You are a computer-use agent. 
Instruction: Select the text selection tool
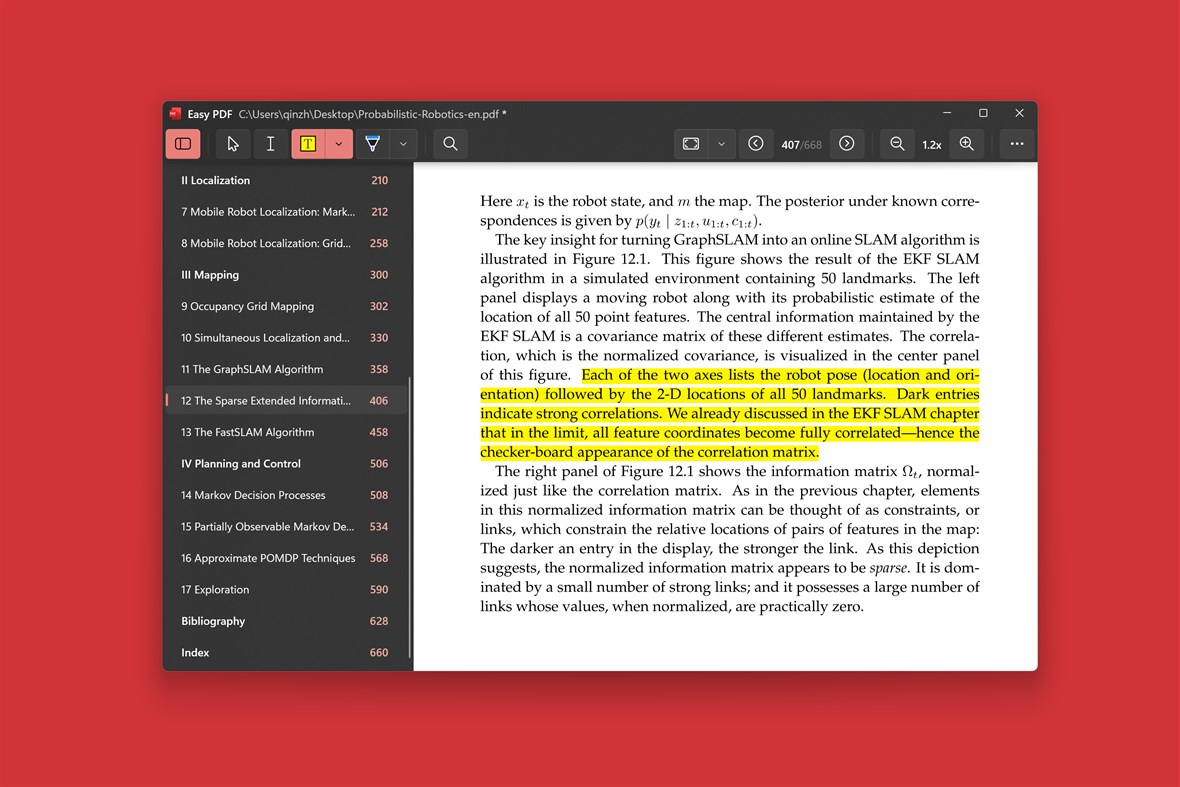coord(270,143)
